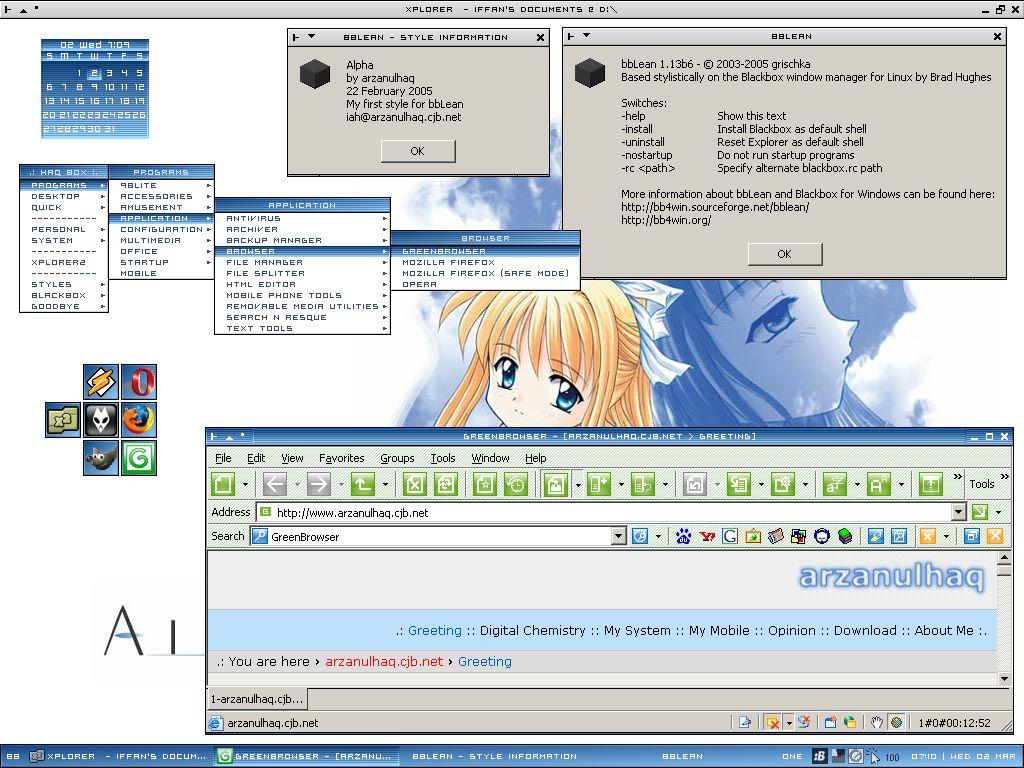Open the search box dropdown arrow
The image size is (1024, 768).
tap(618, 536)
